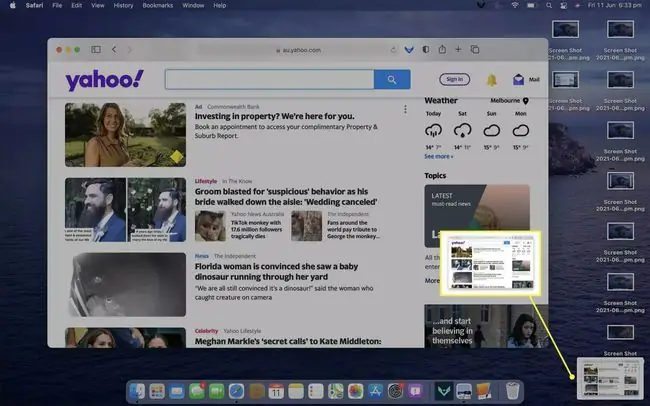Open the three-dot menu on the ad
This screenshot has width=650, height=406.
(405, 109)
